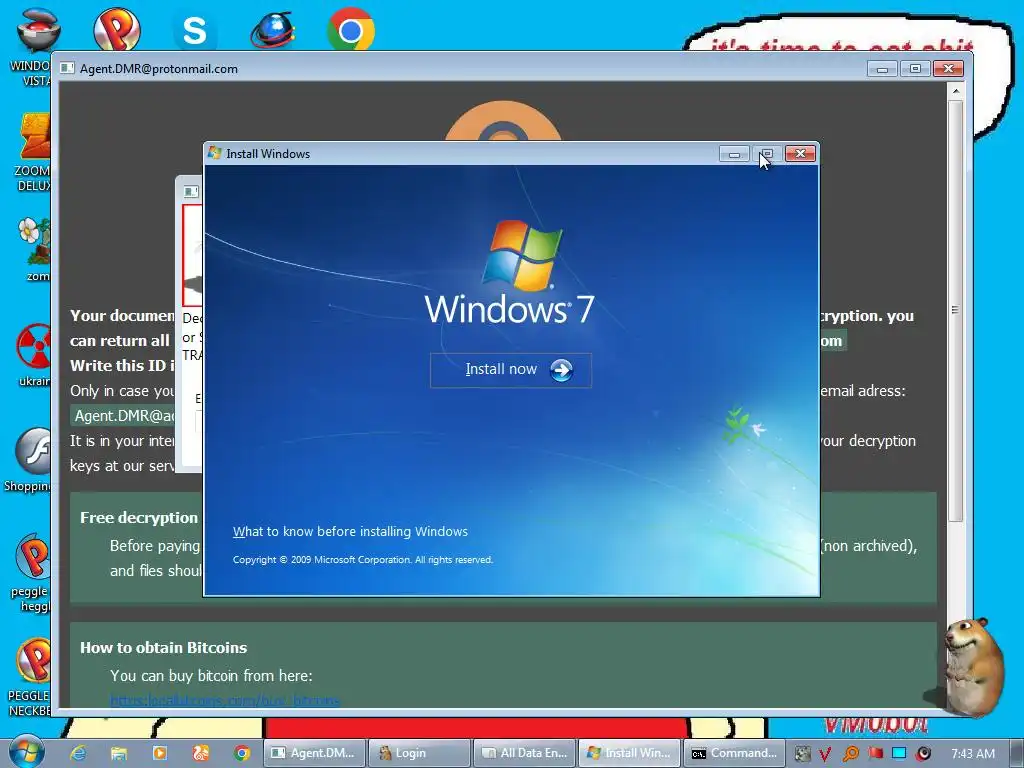Open the Skype desktop shortcut
The width and height of the screenshot is (1024, 768).
195,30
